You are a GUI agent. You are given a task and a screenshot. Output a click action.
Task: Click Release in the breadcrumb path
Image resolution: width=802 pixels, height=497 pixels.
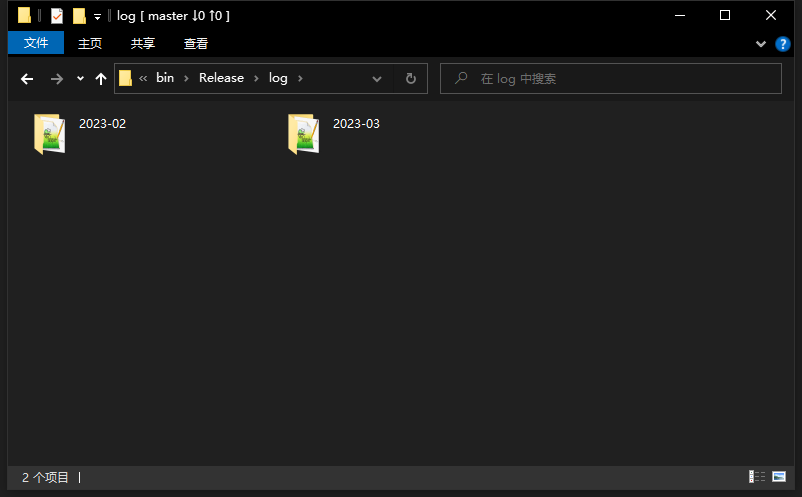pyautogui.click(x=221, y=78)
